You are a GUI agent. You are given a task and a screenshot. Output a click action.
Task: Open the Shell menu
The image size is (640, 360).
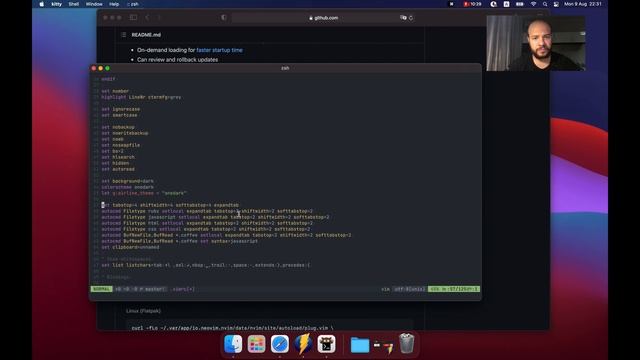point(74,4)
